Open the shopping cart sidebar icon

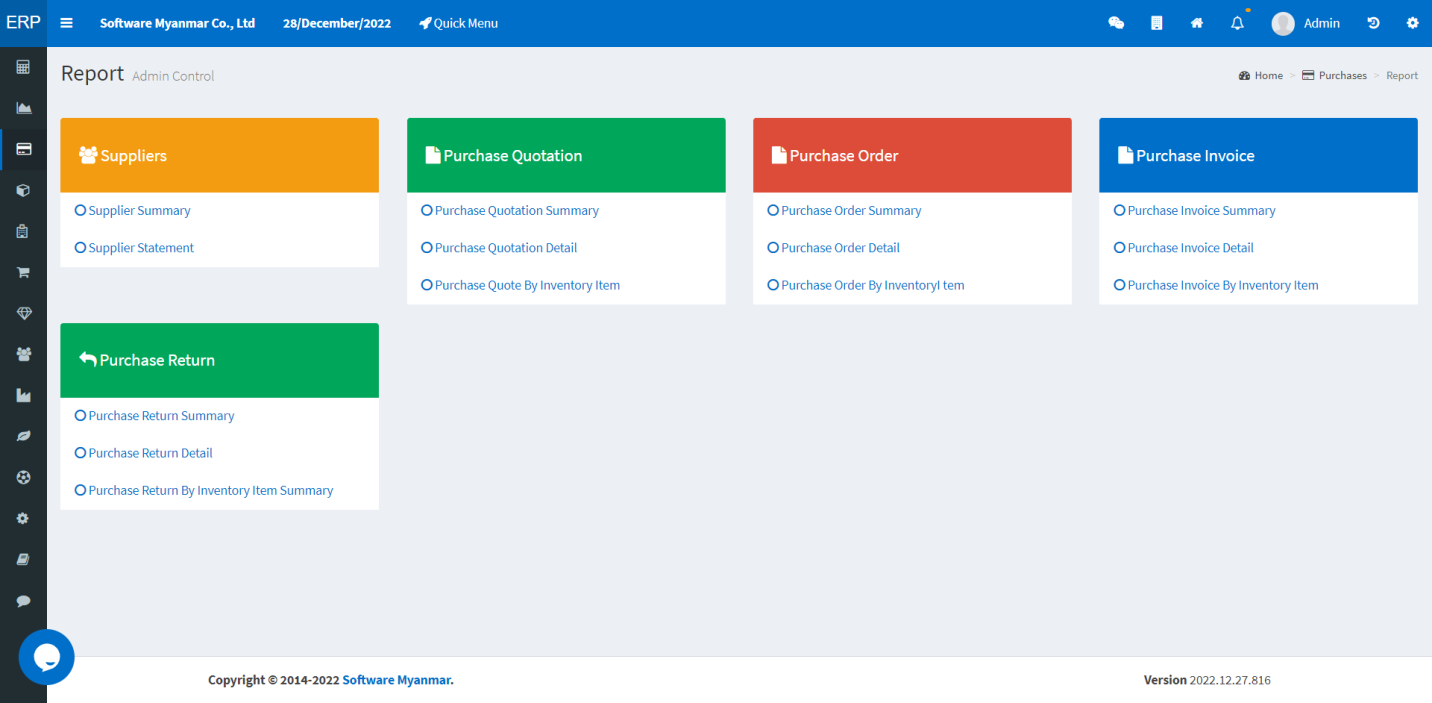(x=23, y=272)
